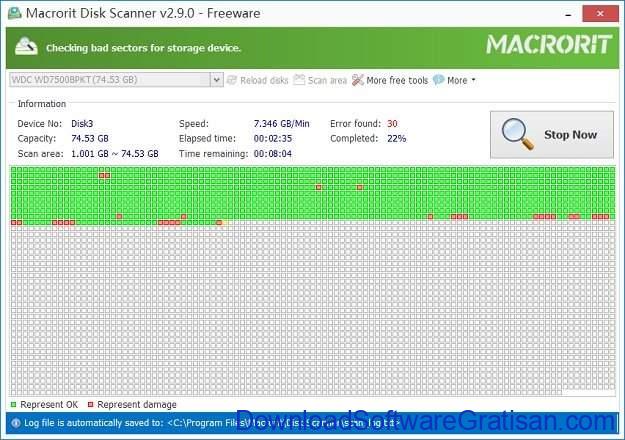Viewport: 625px width, 440px height.
Task: Click the Stop Now button
Action: pos(552,135)
